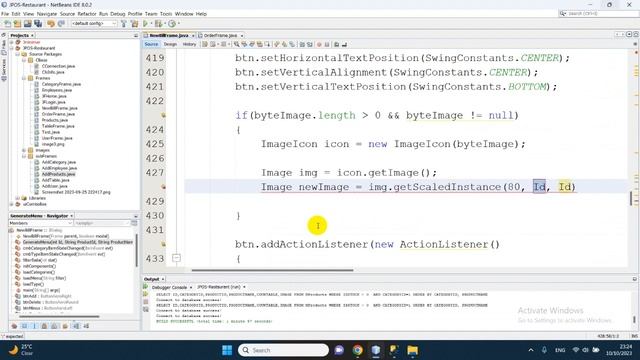This screenshot has width=640, height=360.
Task: Toggle Show Non-Public Members filter in Navigator
Action: (x=44, y=326)
